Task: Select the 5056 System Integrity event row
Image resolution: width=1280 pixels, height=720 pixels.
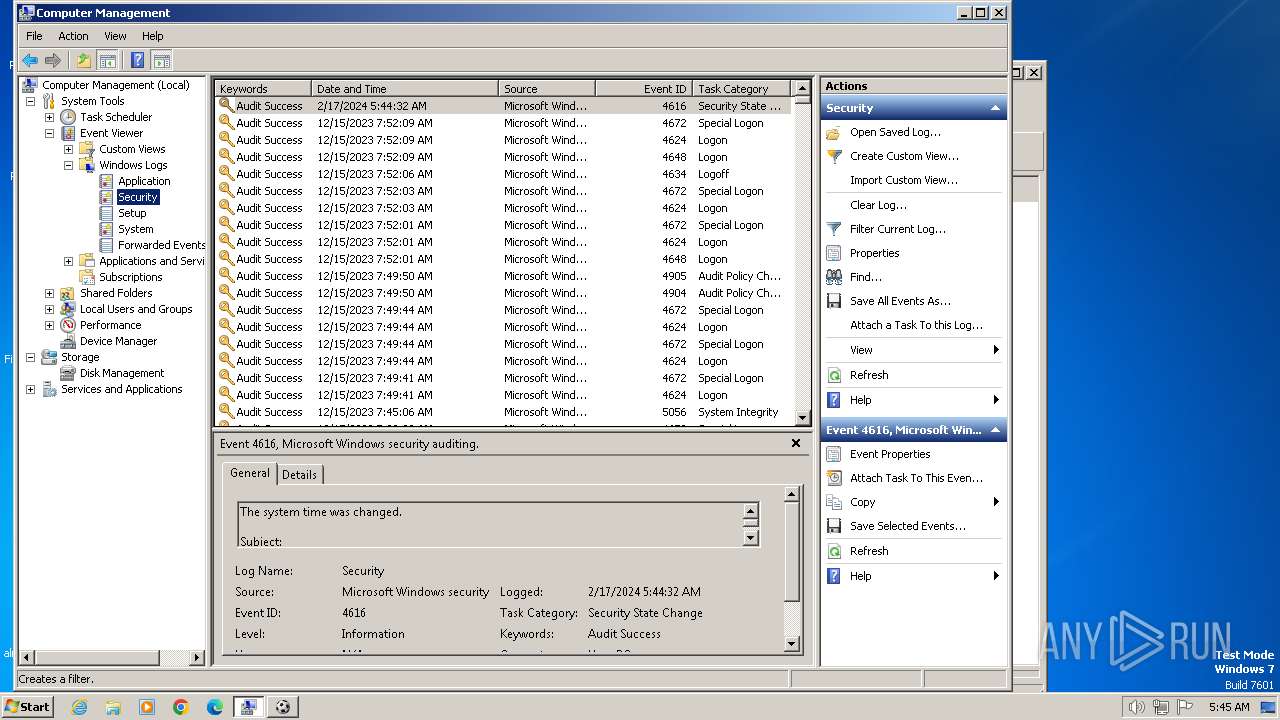Action: pyautogui.click(x=504, y=412)
